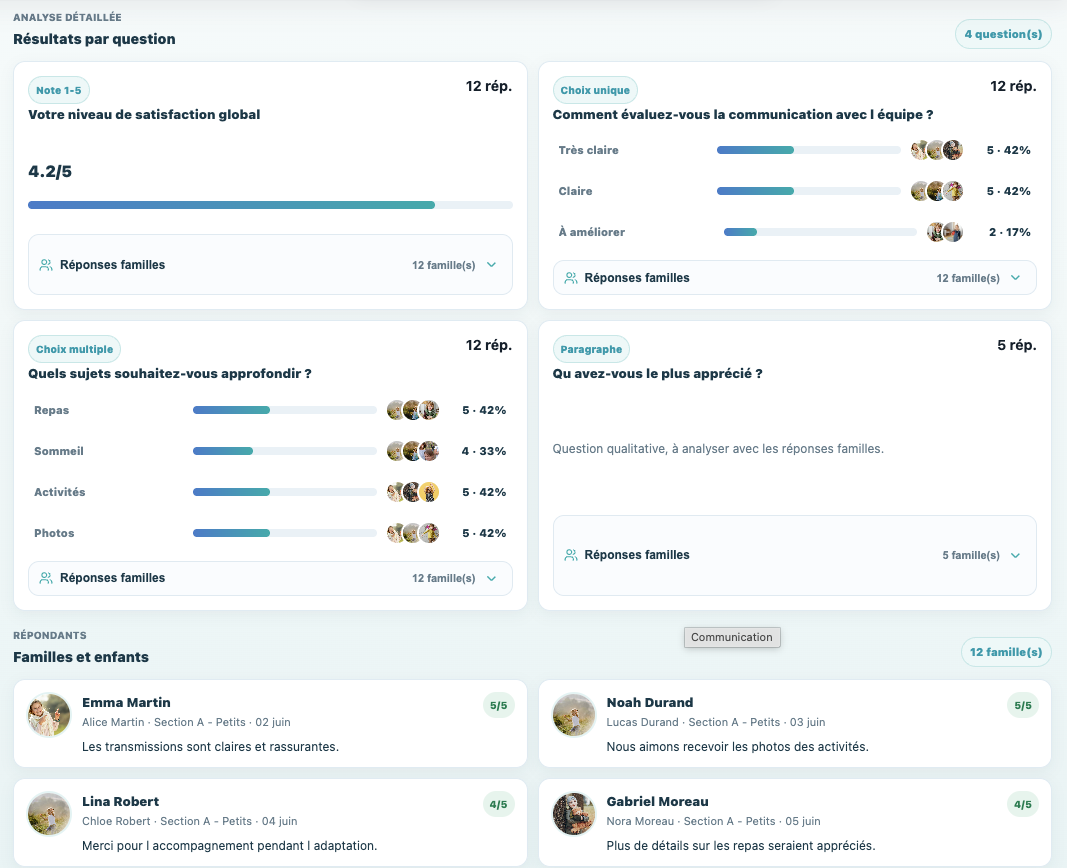
Task: Click Lina Robert's avatar
Action: pos(49,814)
